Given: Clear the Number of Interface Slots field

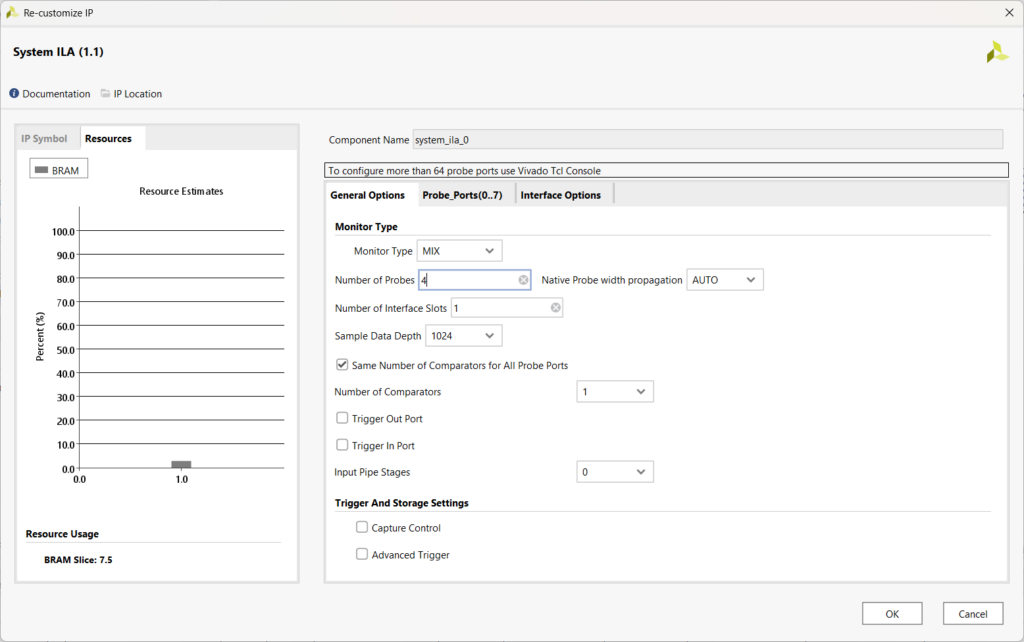Looking at the screenshot, I should point(555,308).
